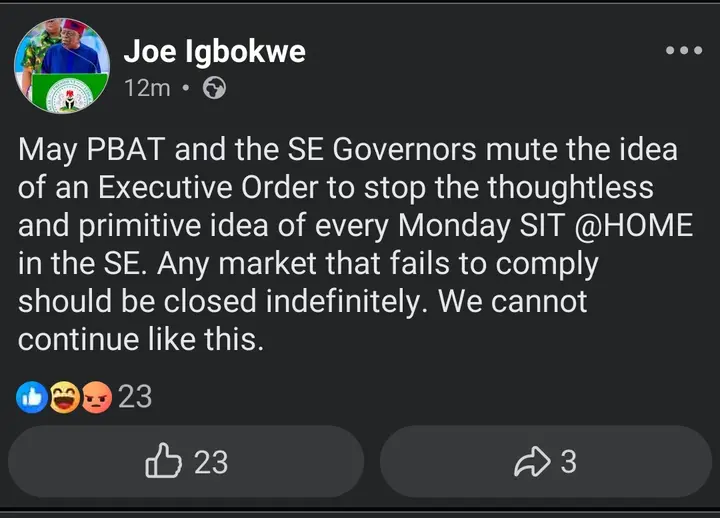Click the blue thumbs-up reaction emoji
Viewport: 720px width, 518px height.
click(x=33, y=397)
